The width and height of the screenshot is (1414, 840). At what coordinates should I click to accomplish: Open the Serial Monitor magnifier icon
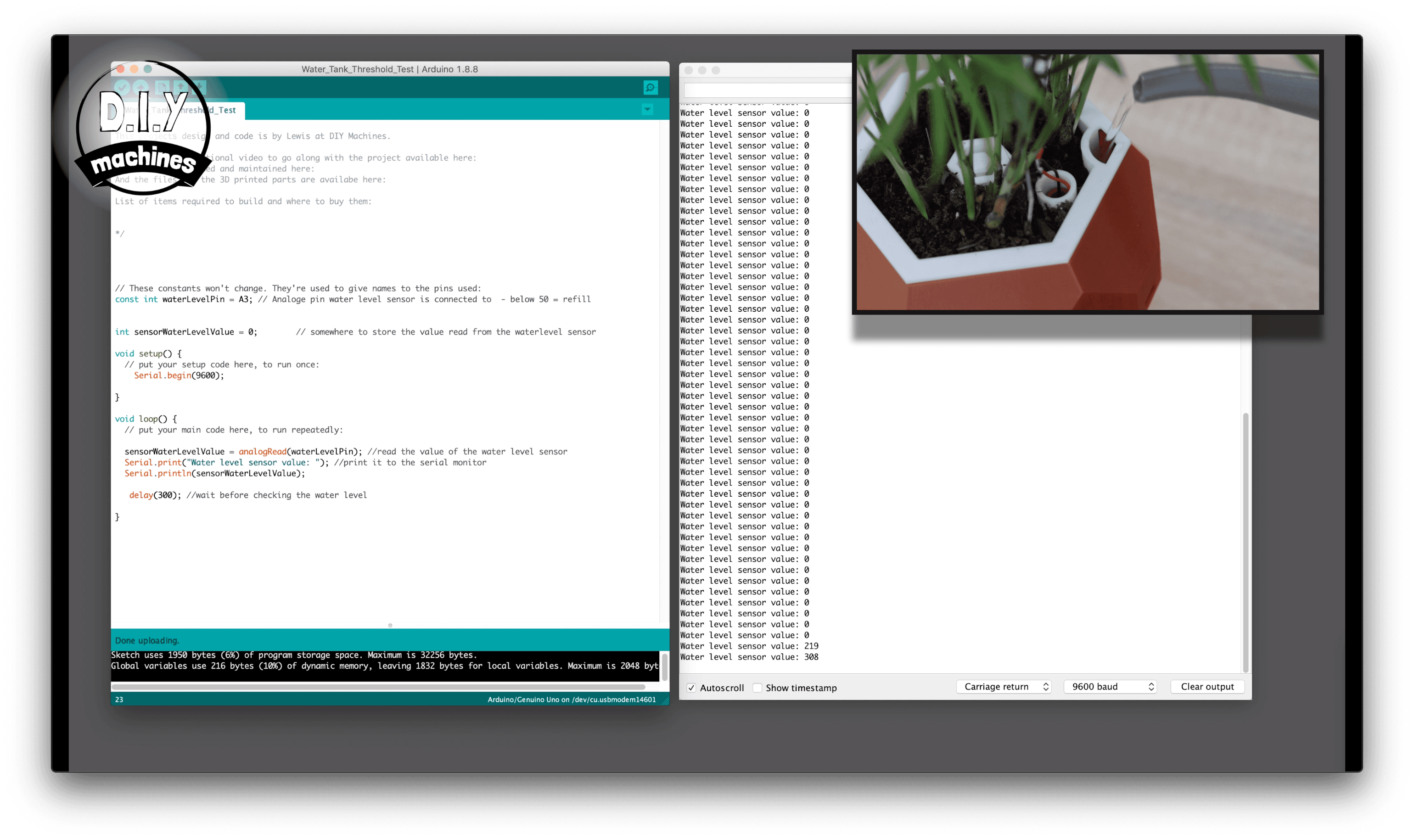(x=651, y=88)
